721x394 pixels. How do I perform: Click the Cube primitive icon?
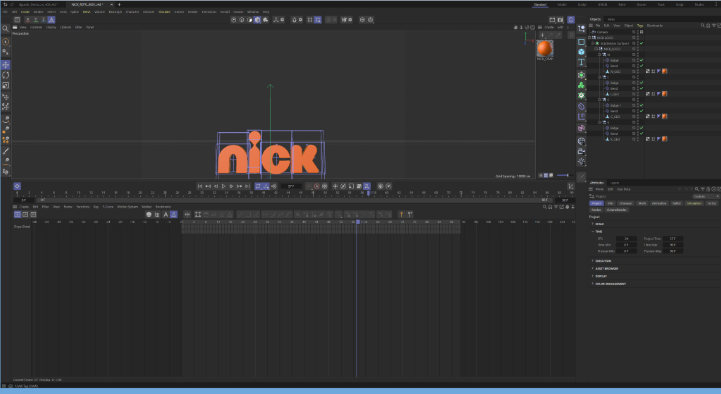581,51
